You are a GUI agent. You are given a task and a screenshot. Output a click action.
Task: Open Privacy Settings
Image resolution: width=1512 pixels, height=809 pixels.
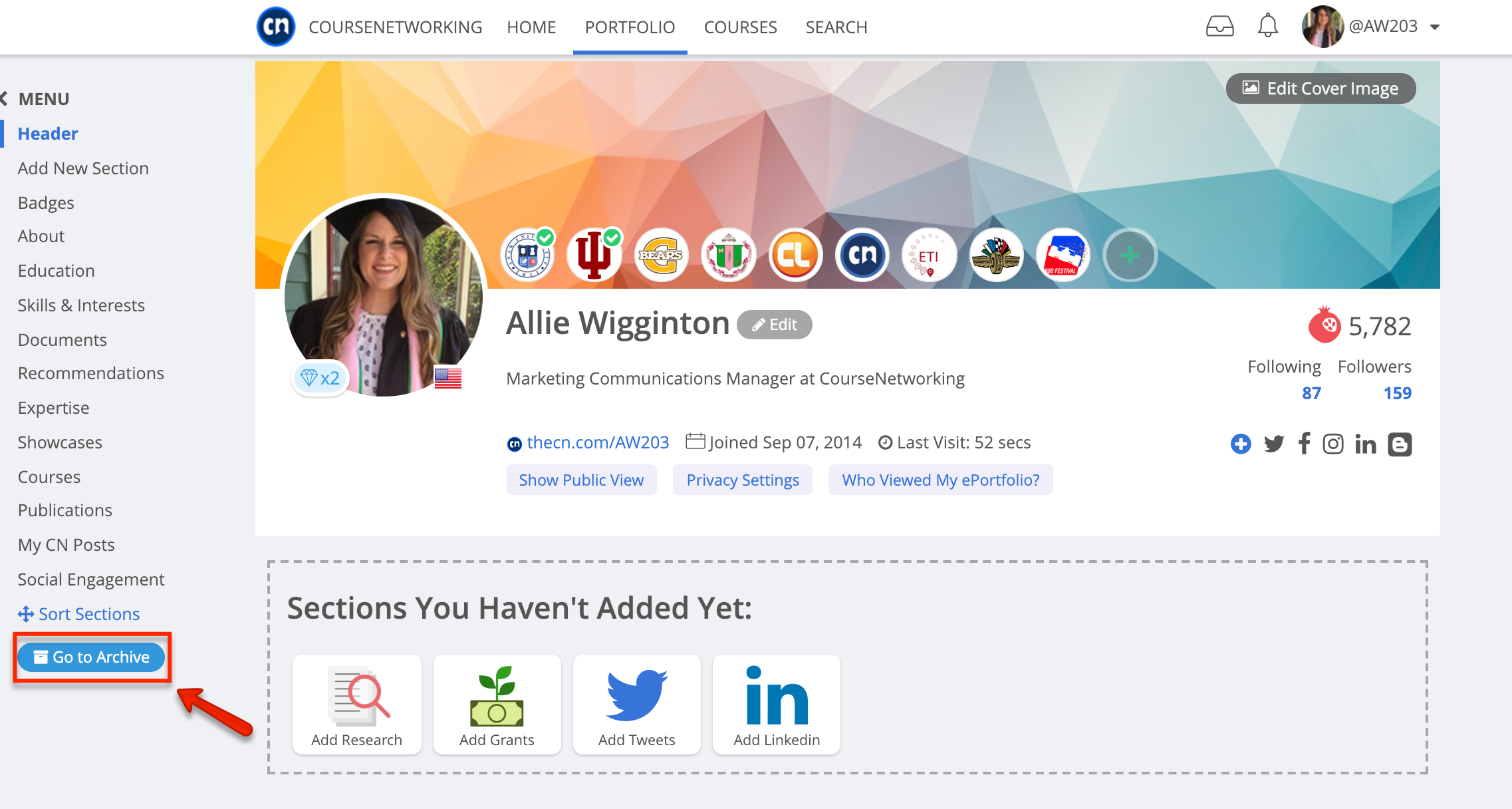[743, 480]
